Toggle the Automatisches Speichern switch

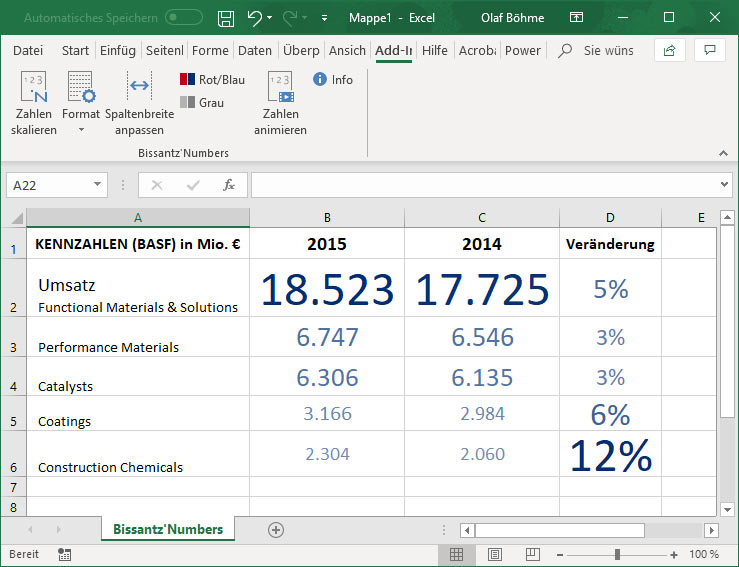183,18
